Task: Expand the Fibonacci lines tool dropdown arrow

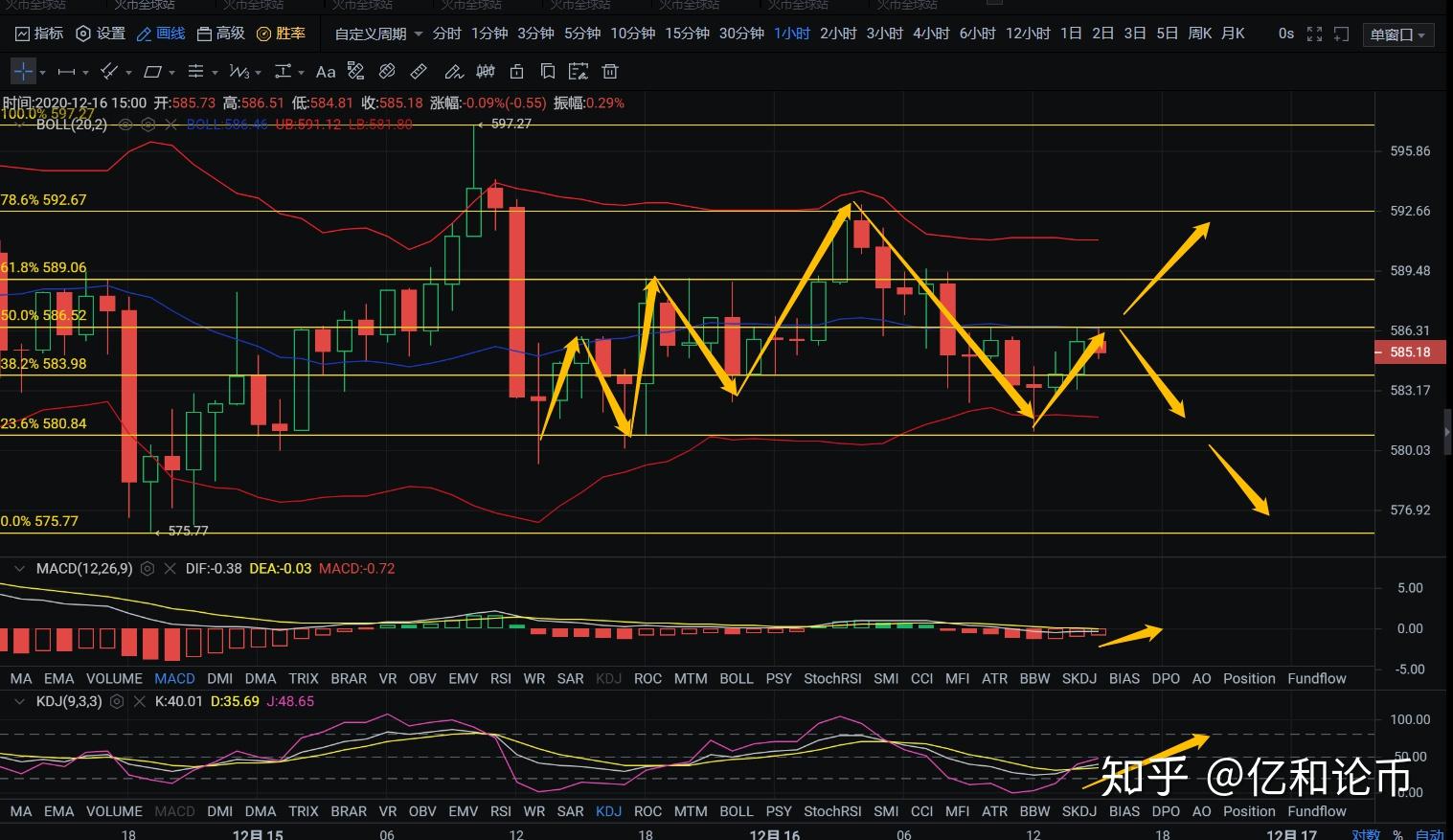Action: click(215, 73)
